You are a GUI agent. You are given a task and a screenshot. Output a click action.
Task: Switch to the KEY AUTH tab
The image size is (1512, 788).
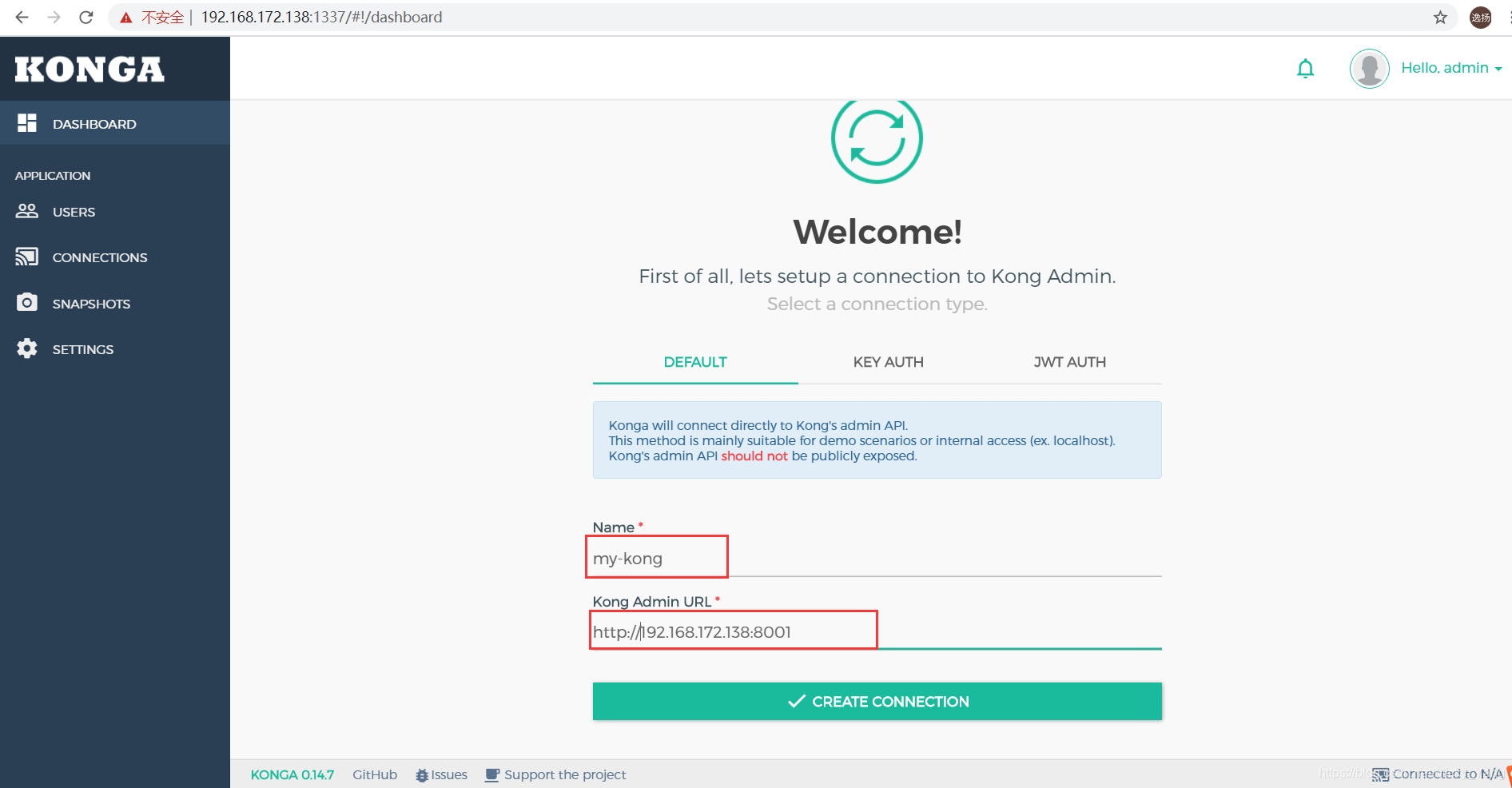tap(888, 362)
